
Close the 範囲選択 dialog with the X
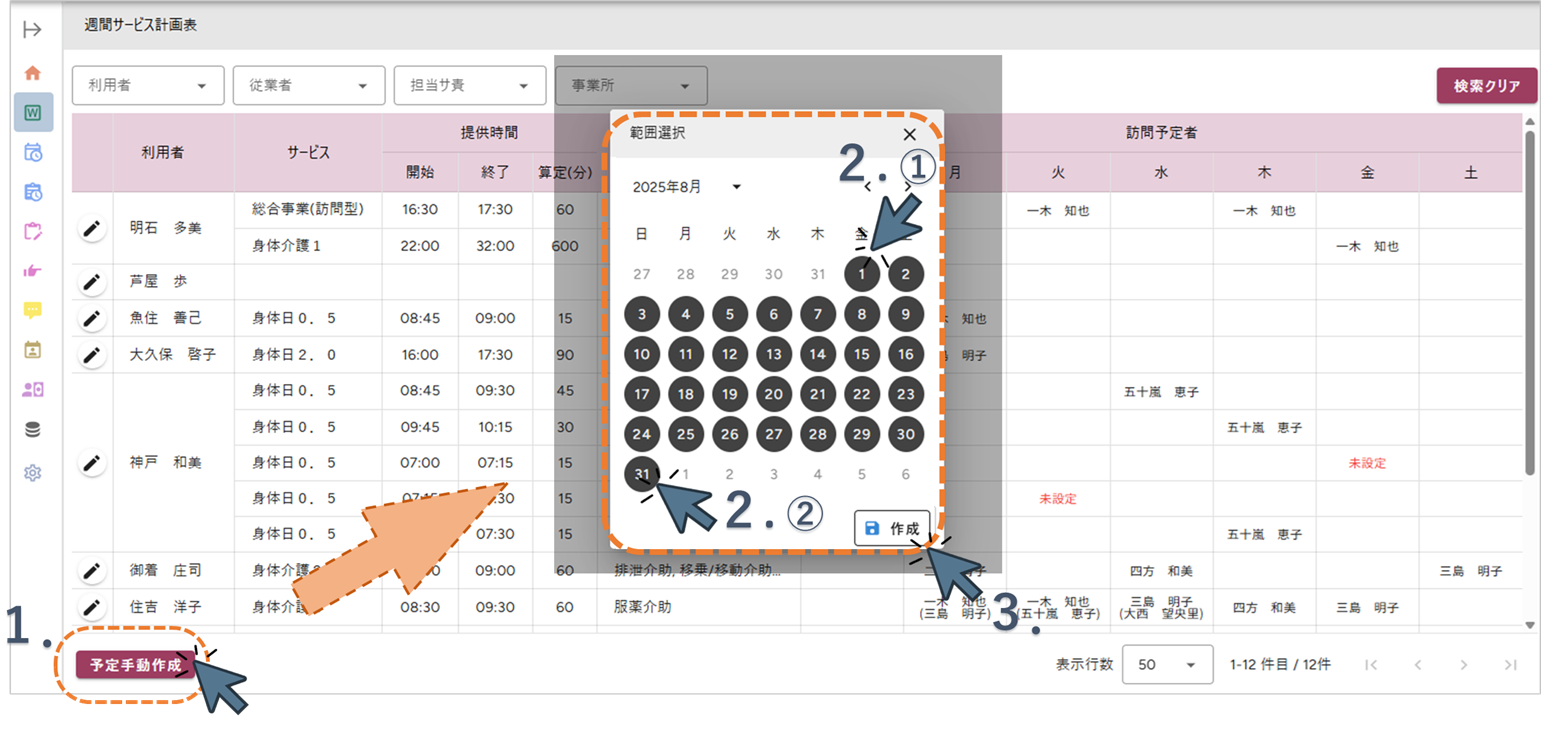pyautogui.click(x=909, y=134)
